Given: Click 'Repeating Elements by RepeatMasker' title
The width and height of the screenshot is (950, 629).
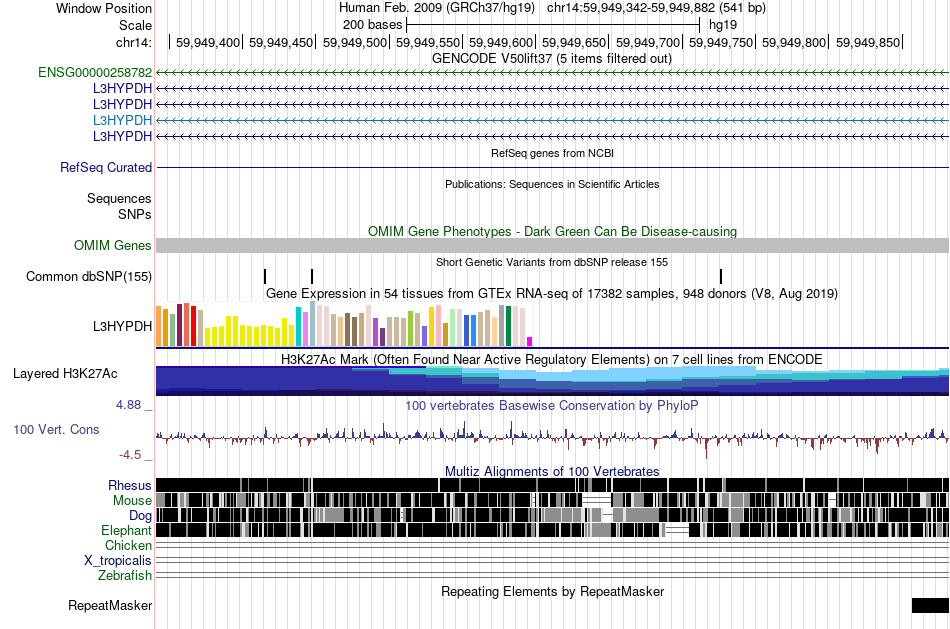Looking at the screenshot, I should tap(552, 591).
